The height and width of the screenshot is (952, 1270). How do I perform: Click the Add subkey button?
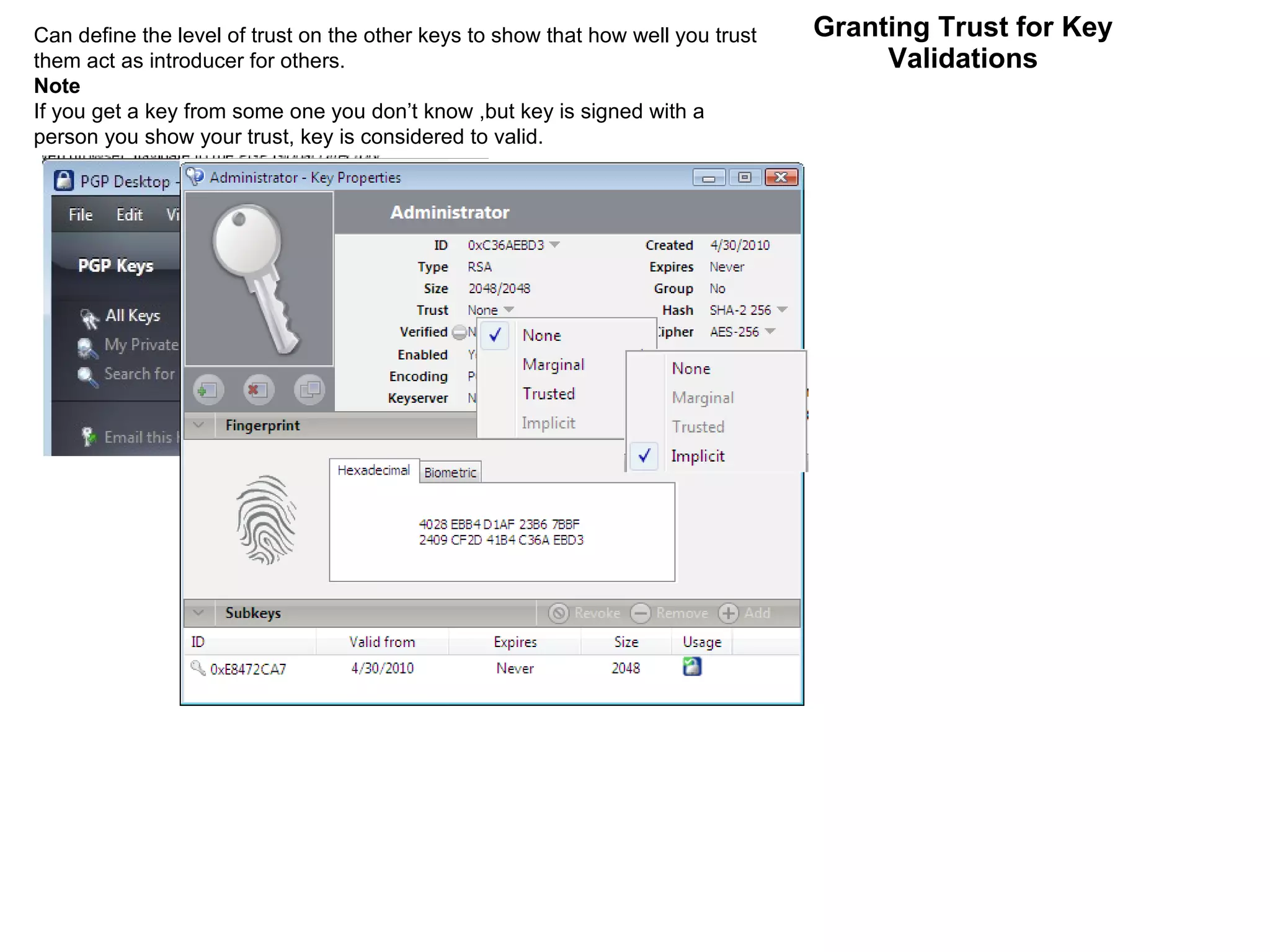(x=745, y=613)
